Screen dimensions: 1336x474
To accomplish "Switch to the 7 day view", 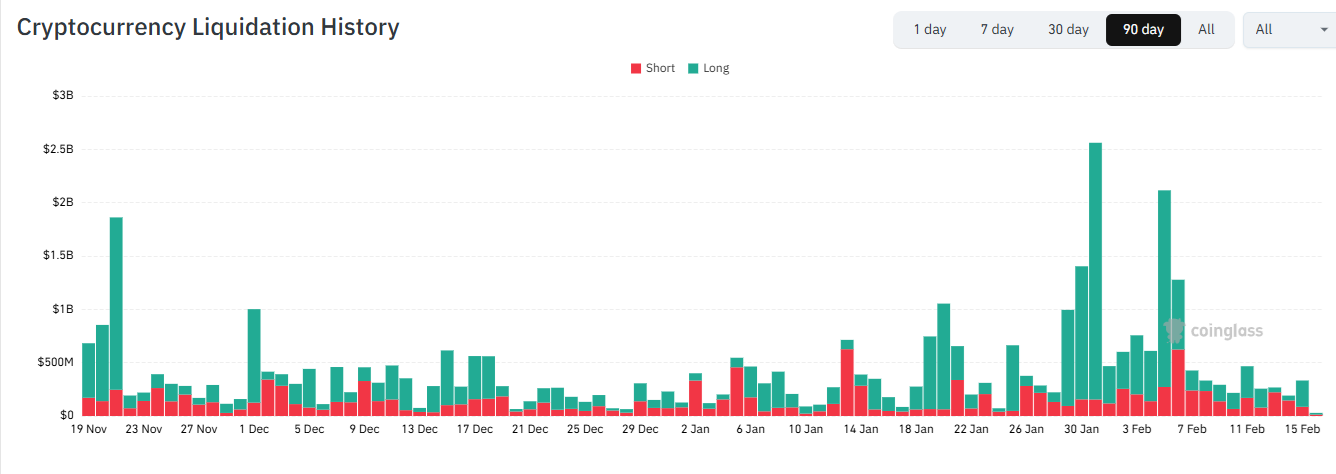I will click(x=997, y=29).
